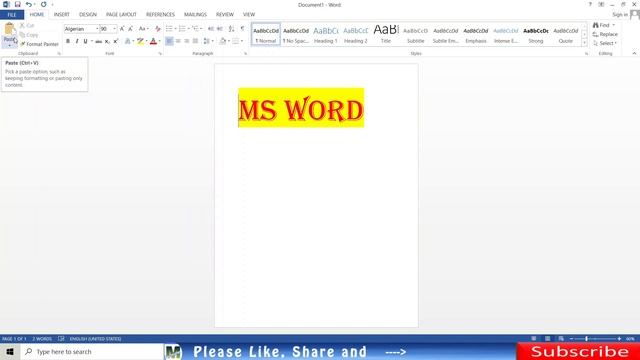Apply strikethrough to the text
Viewport: 640px width, 360px height.
pyautogui.click(x=98, y=41)
